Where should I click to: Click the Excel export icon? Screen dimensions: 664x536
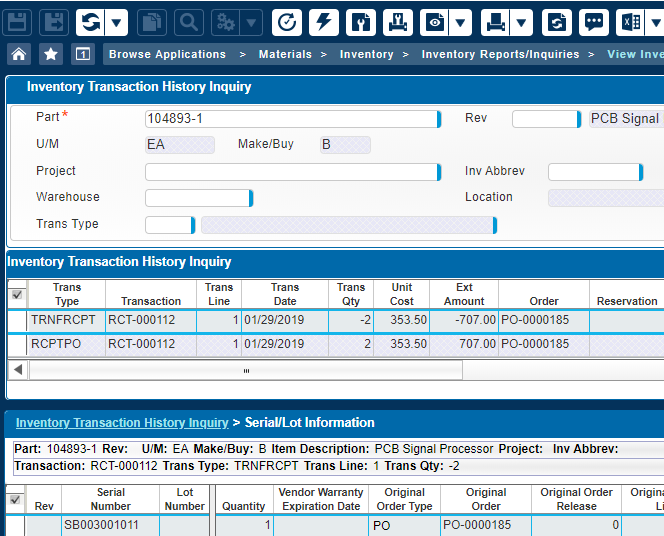[x=631, y=22]
